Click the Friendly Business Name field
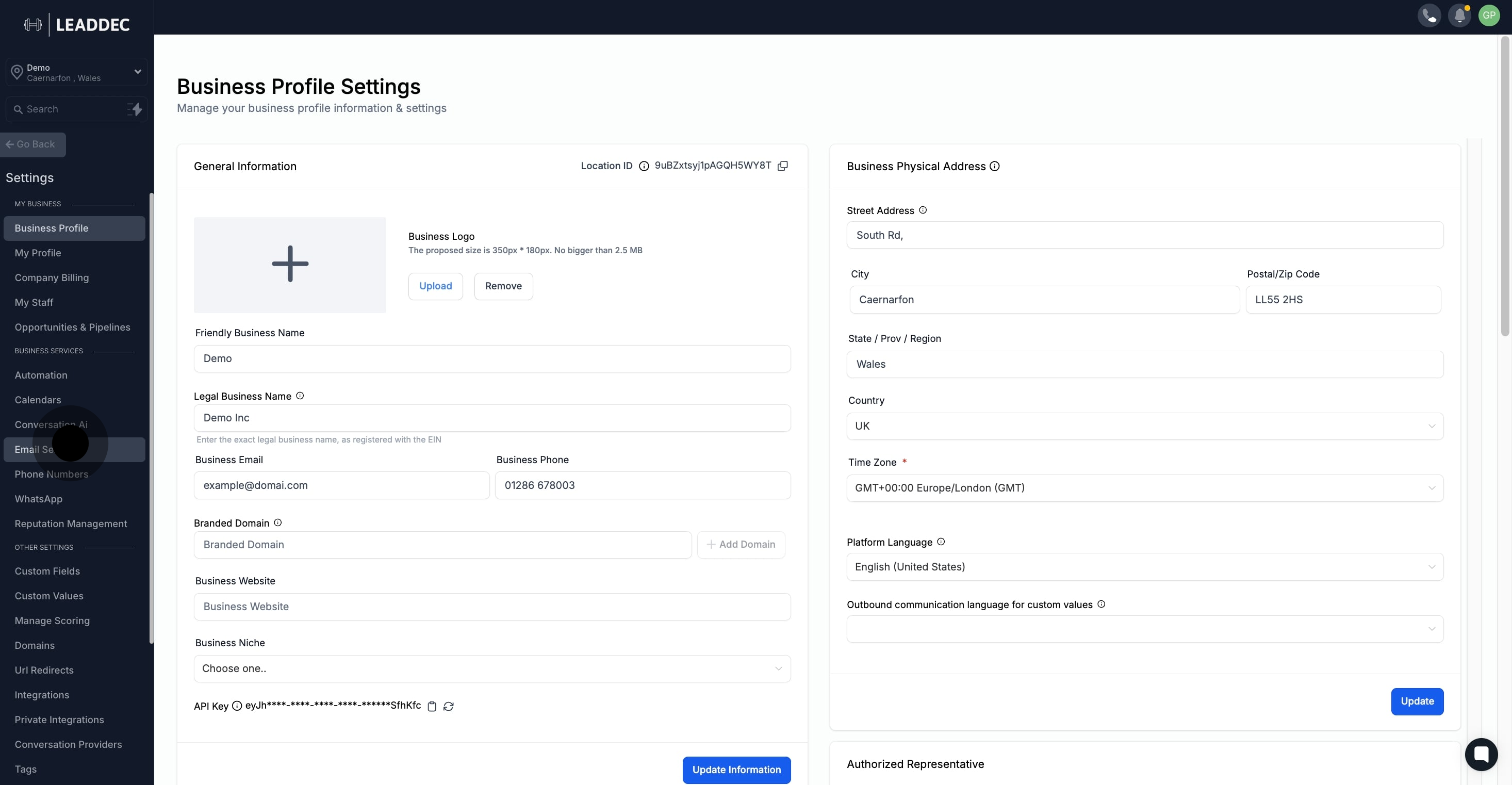This screenshot has width=1512, height=785. (x=492, y=359)
